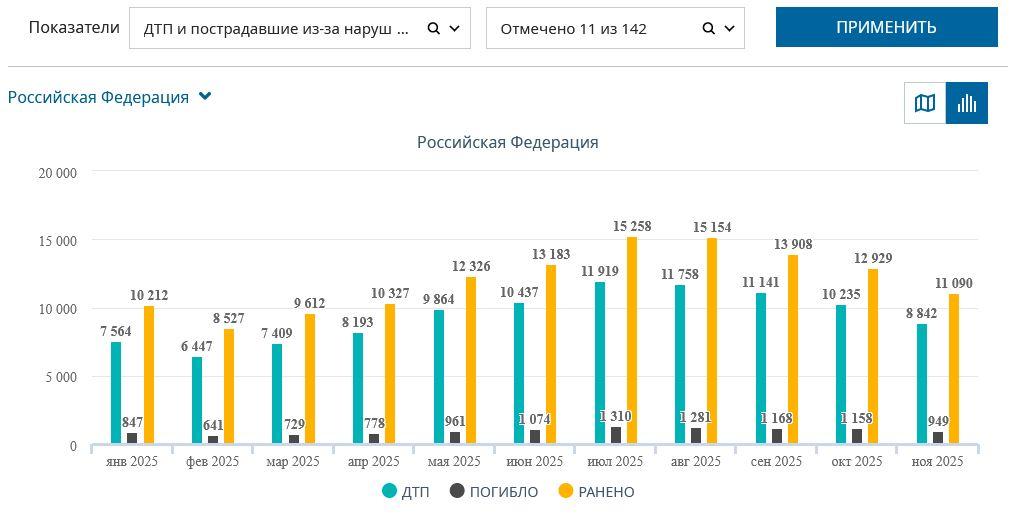Click the teal ДТП legend color circle
The width and height of the screenshot is (1013, 519).
[389, 492]
